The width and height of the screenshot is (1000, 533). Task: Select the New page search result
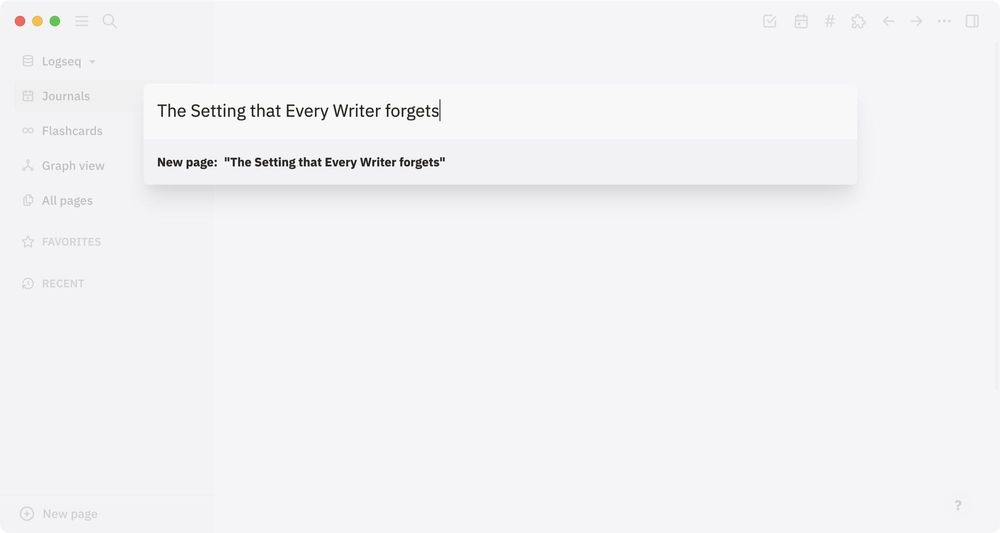click(500, 163)
